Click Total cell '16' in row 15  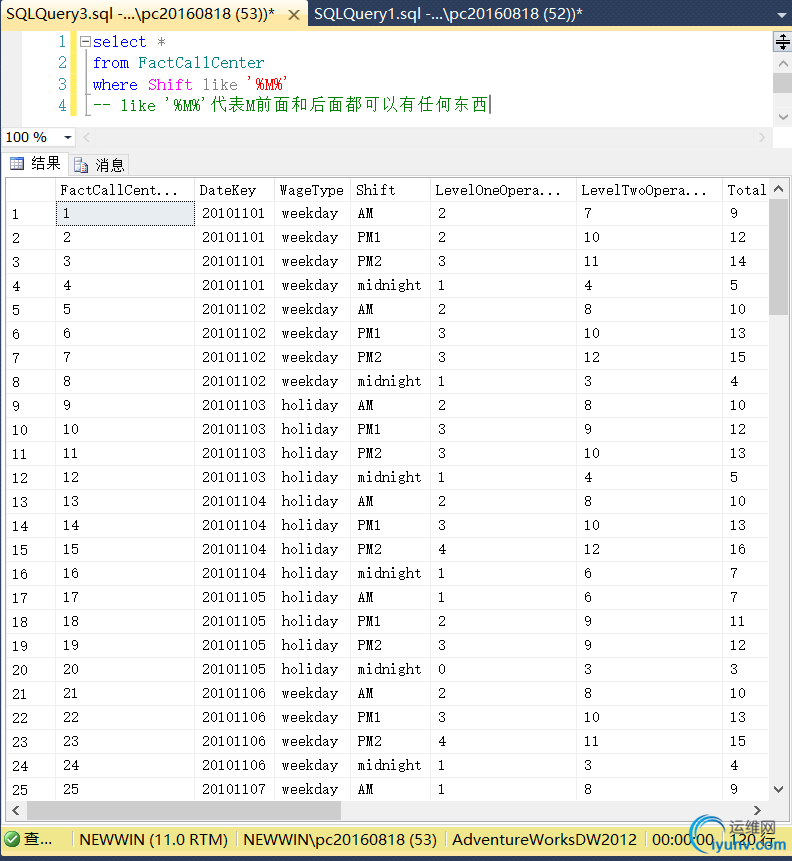(x=745, y=549)
